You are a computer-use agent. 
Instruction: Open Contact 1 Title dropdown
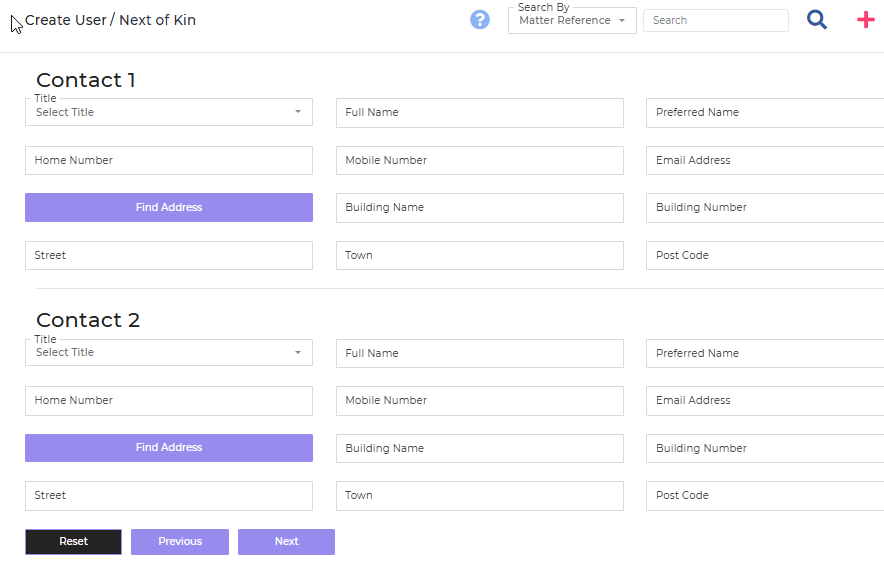[x=169, y=112]
